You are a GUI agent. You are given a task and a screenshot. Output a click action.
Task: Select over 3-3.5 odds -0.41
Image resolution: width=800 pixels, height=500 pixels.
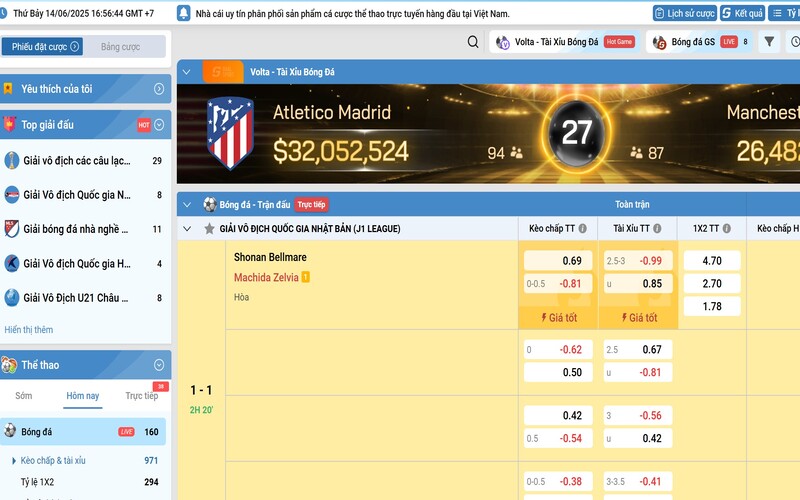638,481
